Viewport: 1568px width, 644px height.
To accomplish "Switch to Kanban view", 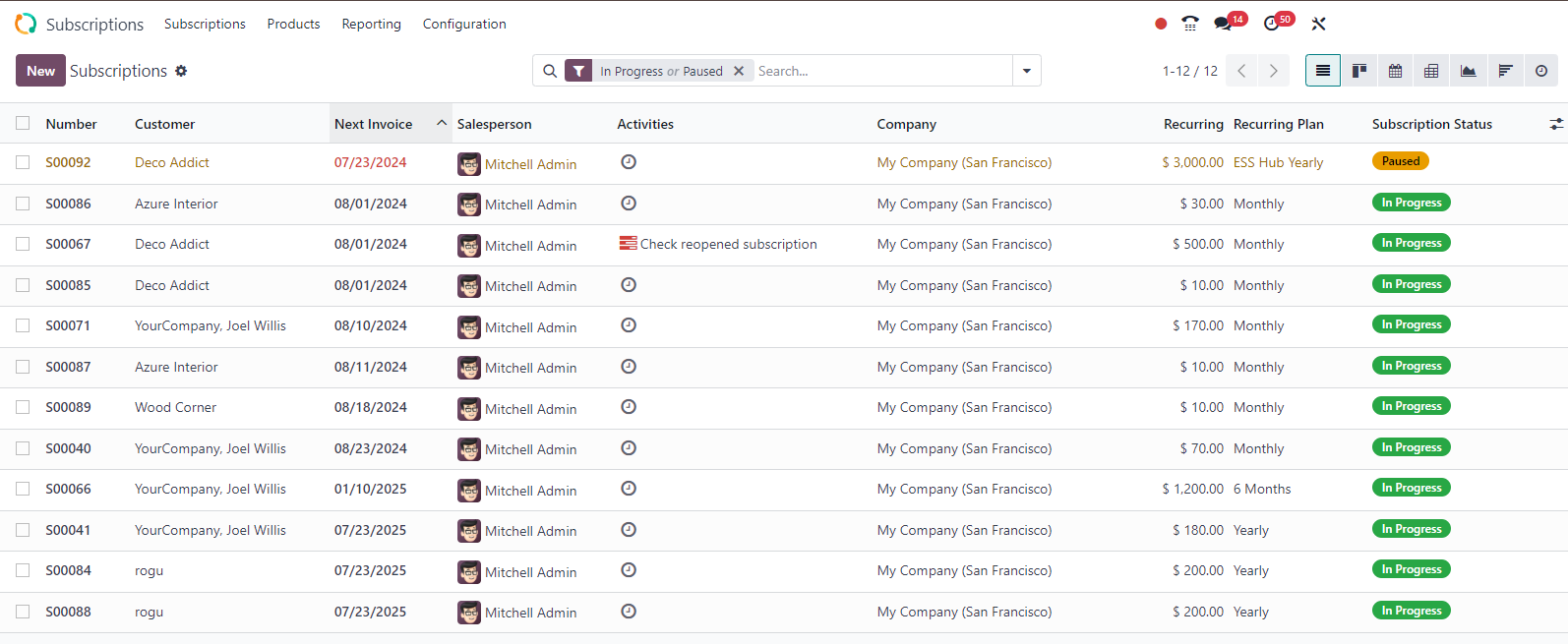I will point(1359,71).
